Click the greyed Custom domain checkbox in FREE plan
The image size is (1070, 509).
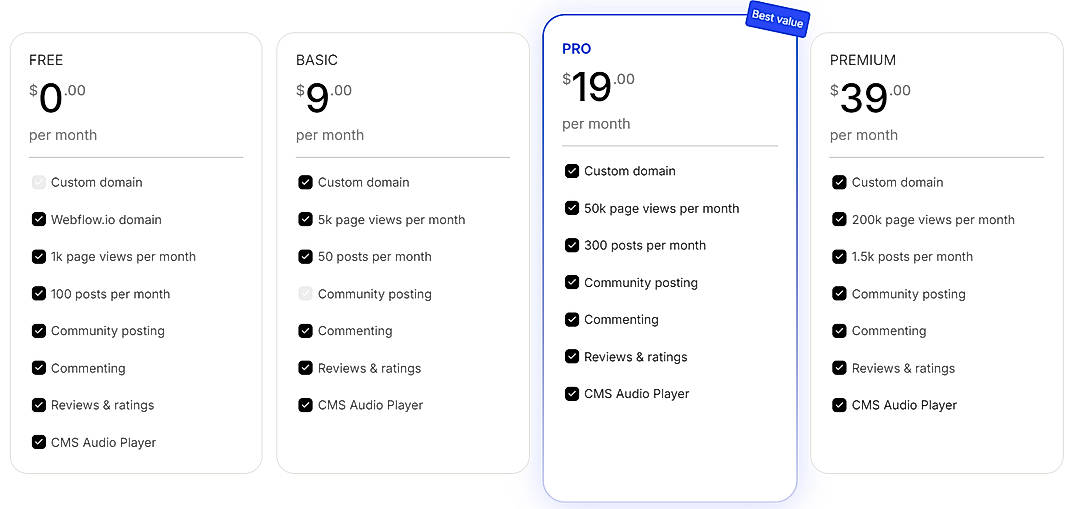tap(39, 182)
